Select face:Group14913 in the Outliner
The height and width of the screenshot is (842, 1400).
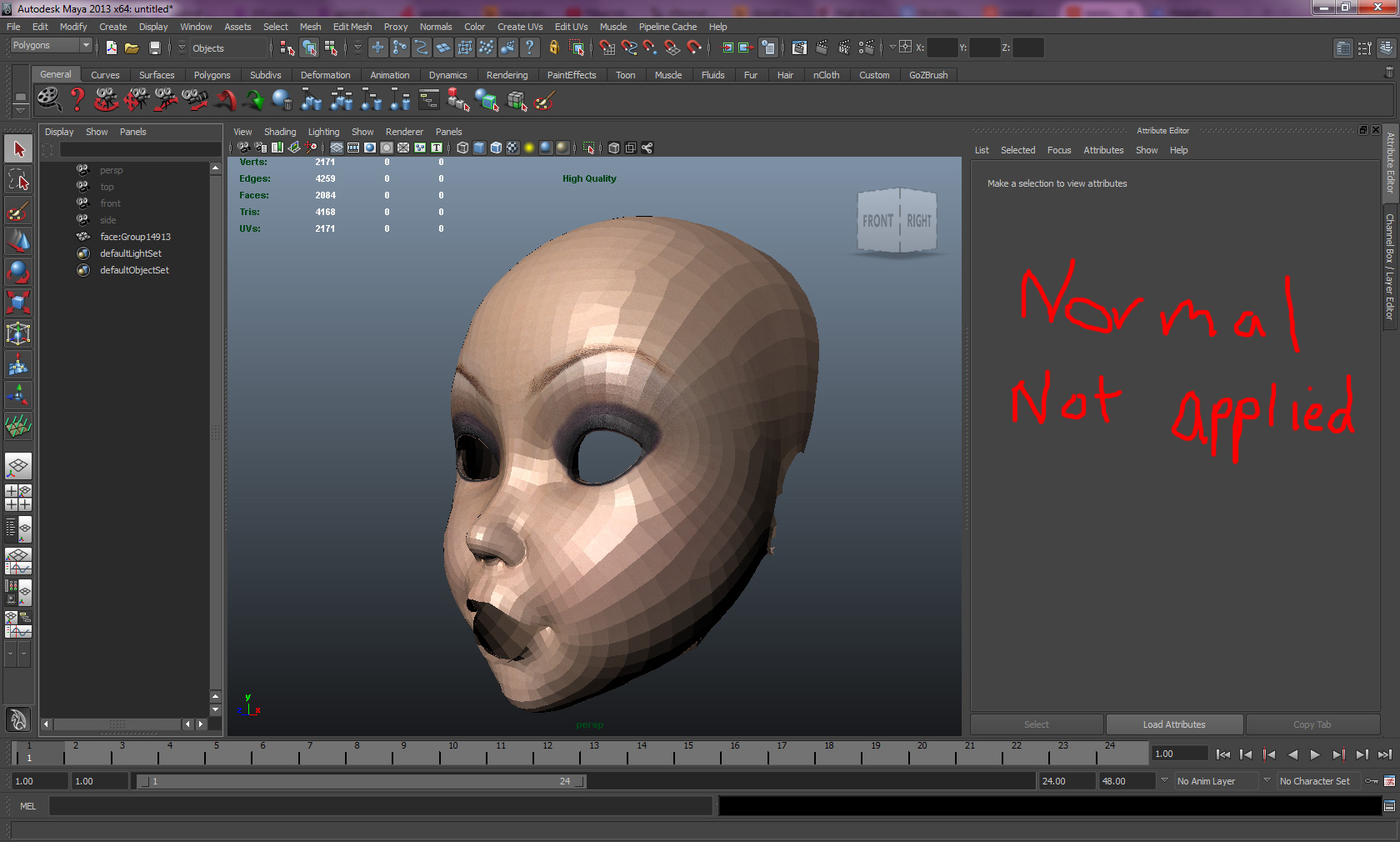tap(135, 237)
